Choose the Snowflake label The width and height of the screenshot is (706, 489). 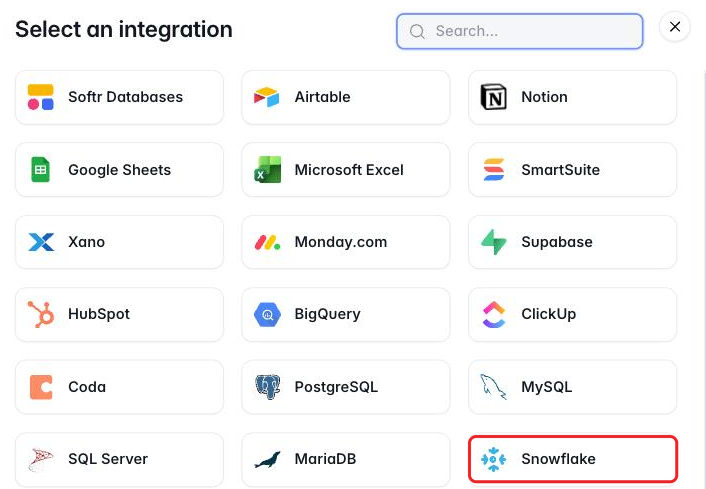[x=558, y=459]
